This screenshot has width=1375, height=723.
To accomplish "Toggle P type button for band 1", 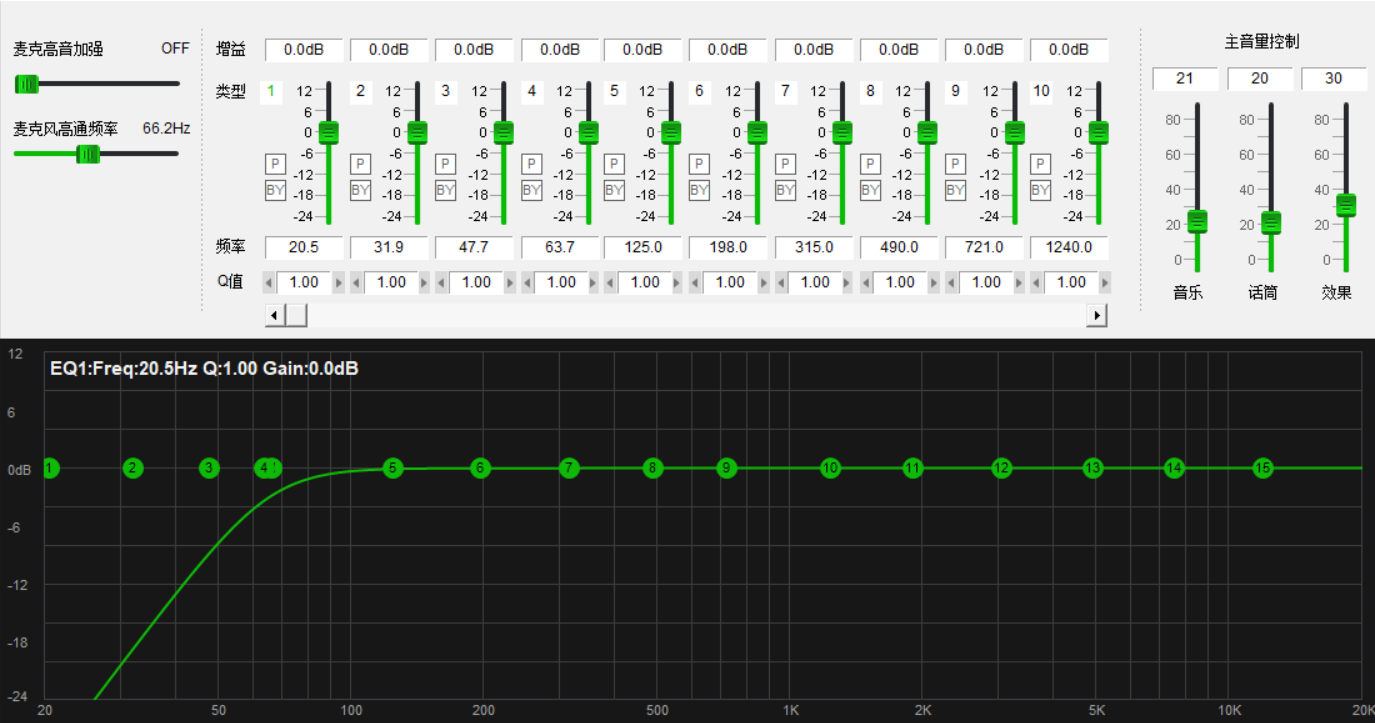I will coord(275,164).
